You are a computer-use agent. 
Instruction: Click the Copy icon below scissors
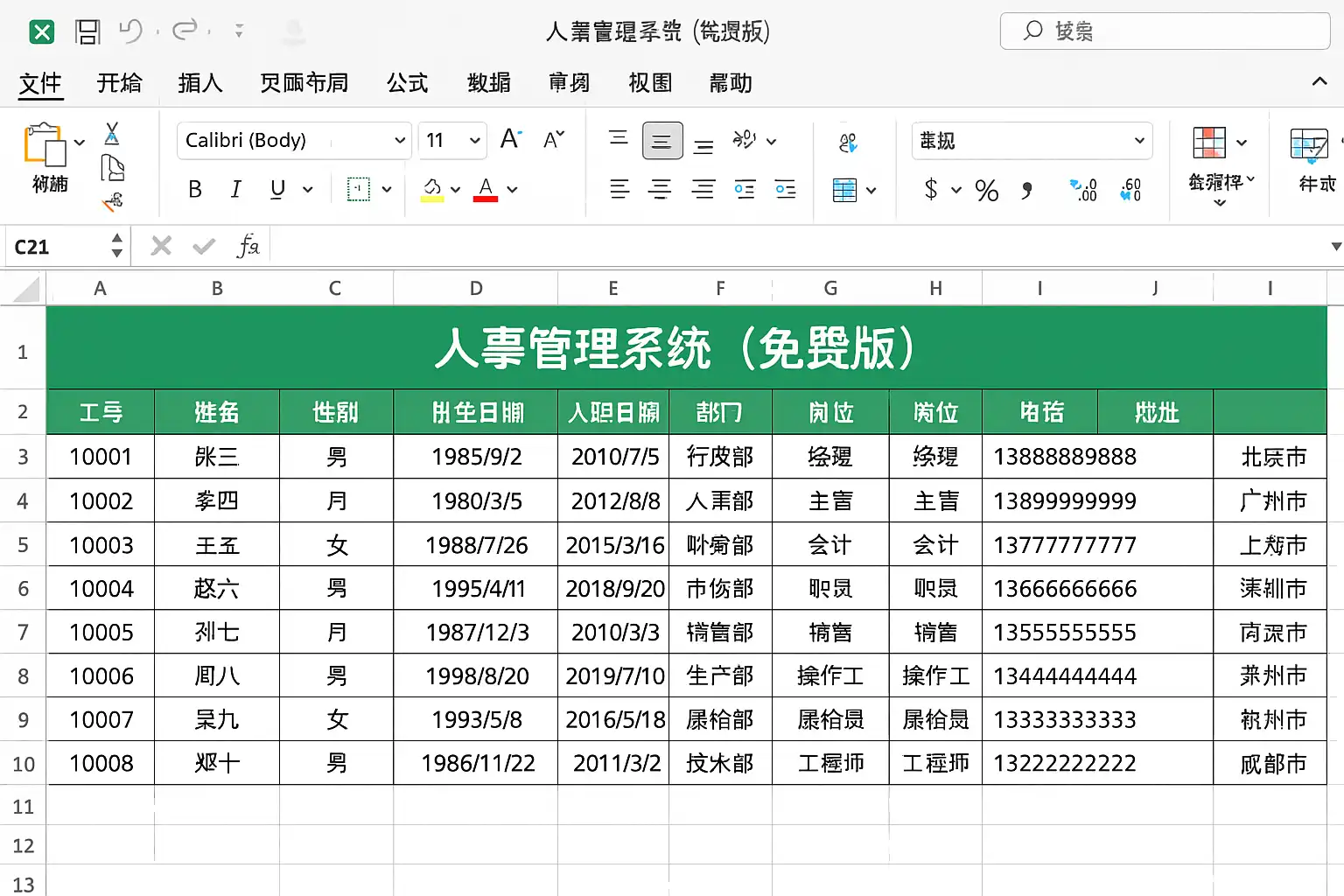click(x=112, y=167)
